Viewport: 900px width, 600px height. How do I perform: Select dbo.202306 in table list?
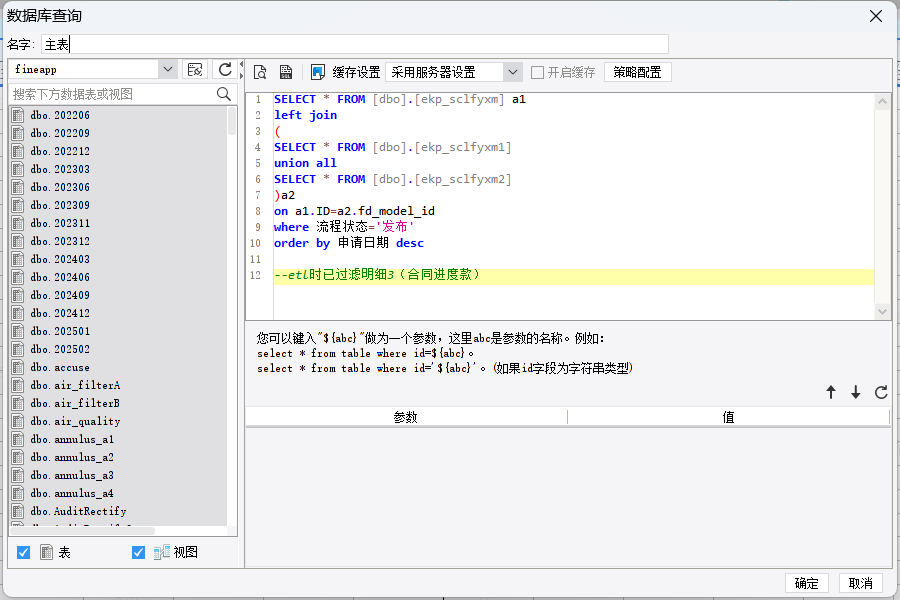point(60,187)
